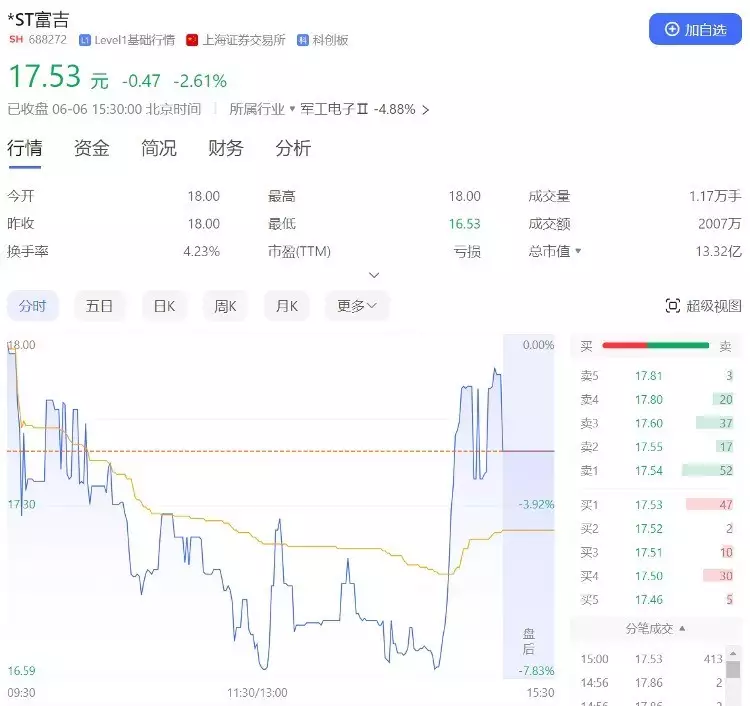The image size is (750, 706).
Task: Click the 科创板 badge icon
Action: point(302,40)
